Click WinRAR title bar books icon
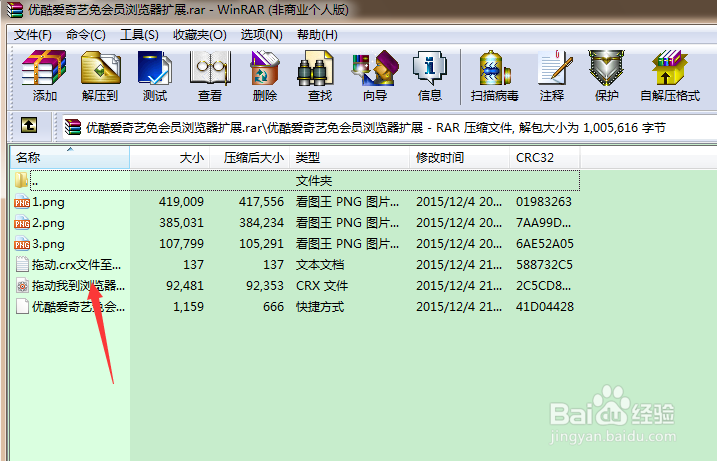 click(15, 10)
